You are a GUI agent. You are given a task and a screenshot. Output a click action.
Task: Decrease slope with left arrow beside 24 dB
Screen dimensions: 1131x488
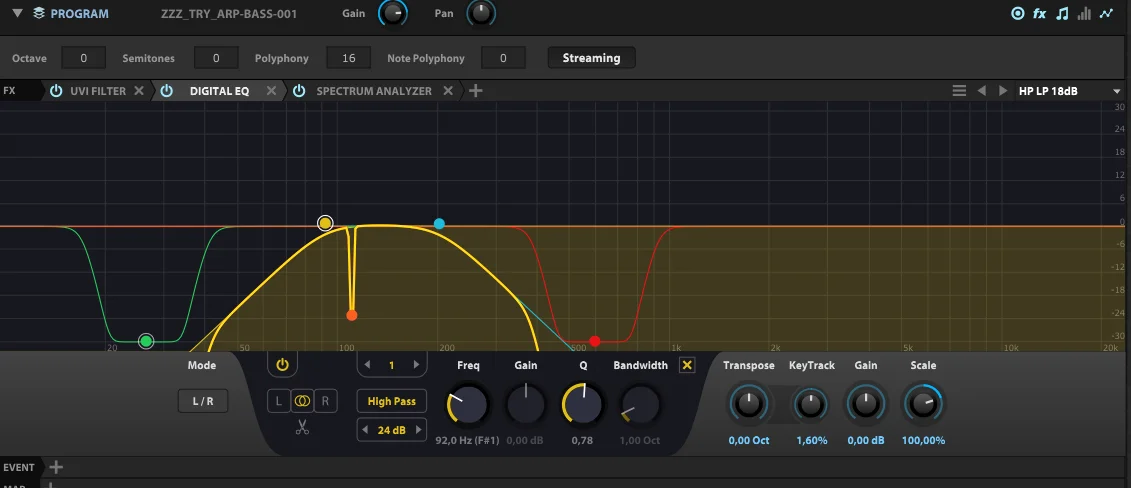tap(366, 430)
